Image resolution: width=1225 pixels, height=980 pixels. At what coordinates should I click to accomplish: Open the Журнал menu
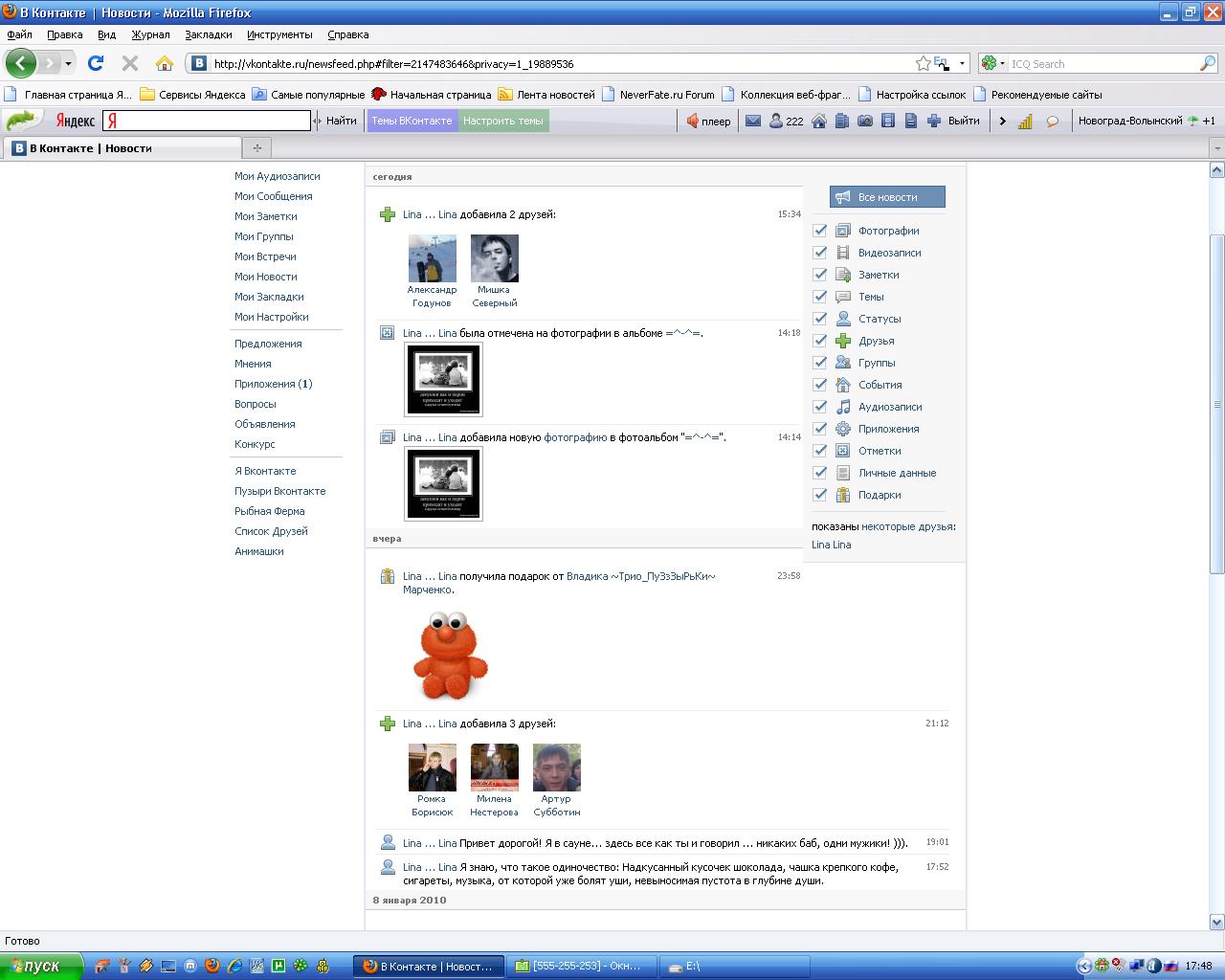pos(150,34)
